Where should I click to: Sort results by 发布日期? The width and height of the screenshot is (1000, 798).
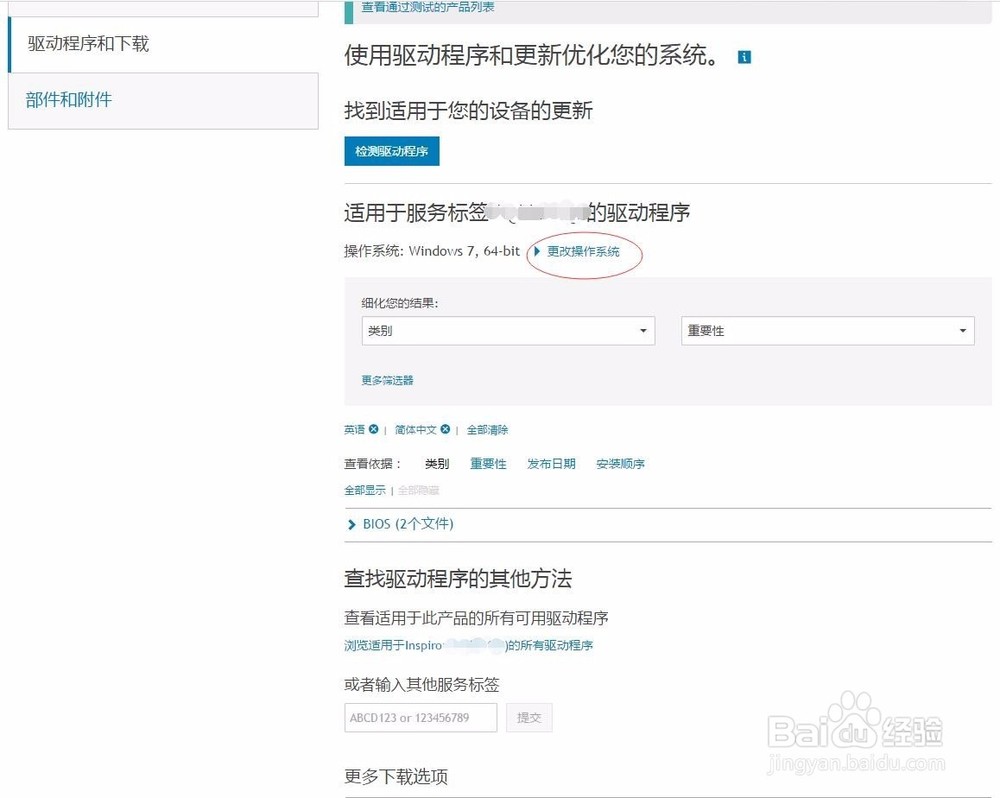tap(551, 463)
